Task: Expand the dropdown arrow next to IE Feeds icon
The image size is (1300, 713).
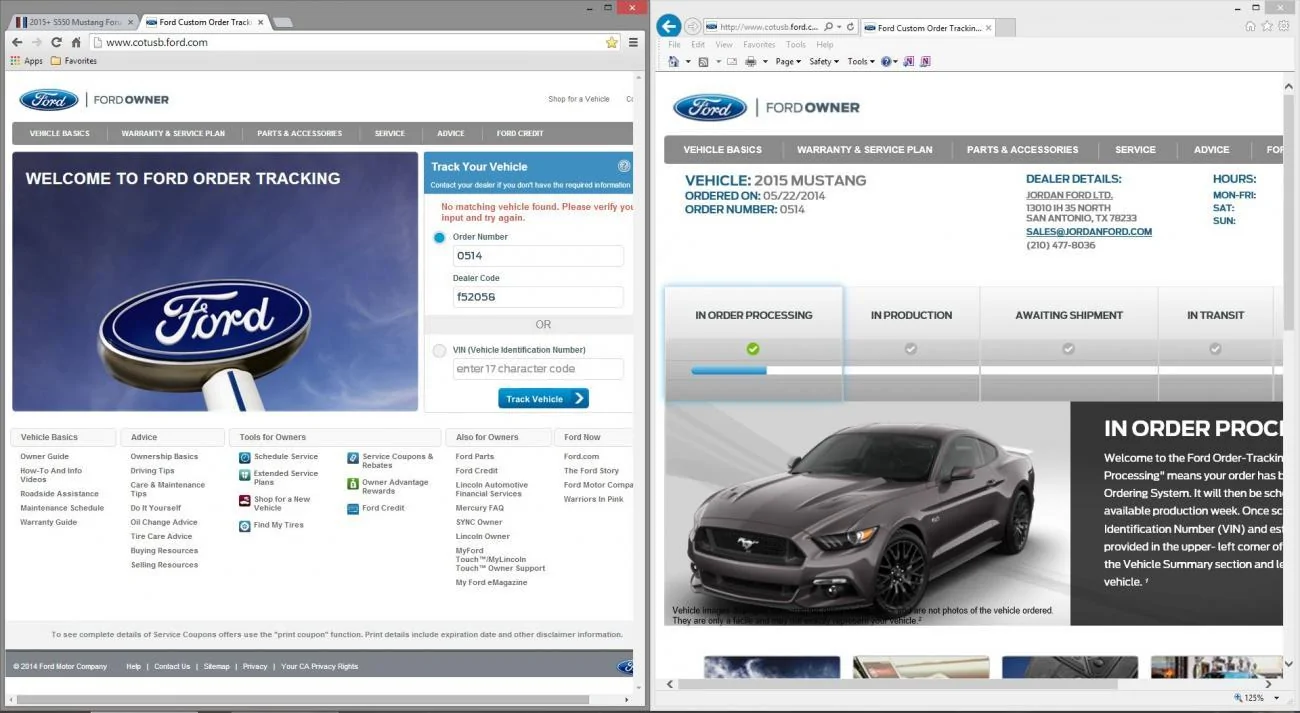Action: pos(717,62)
